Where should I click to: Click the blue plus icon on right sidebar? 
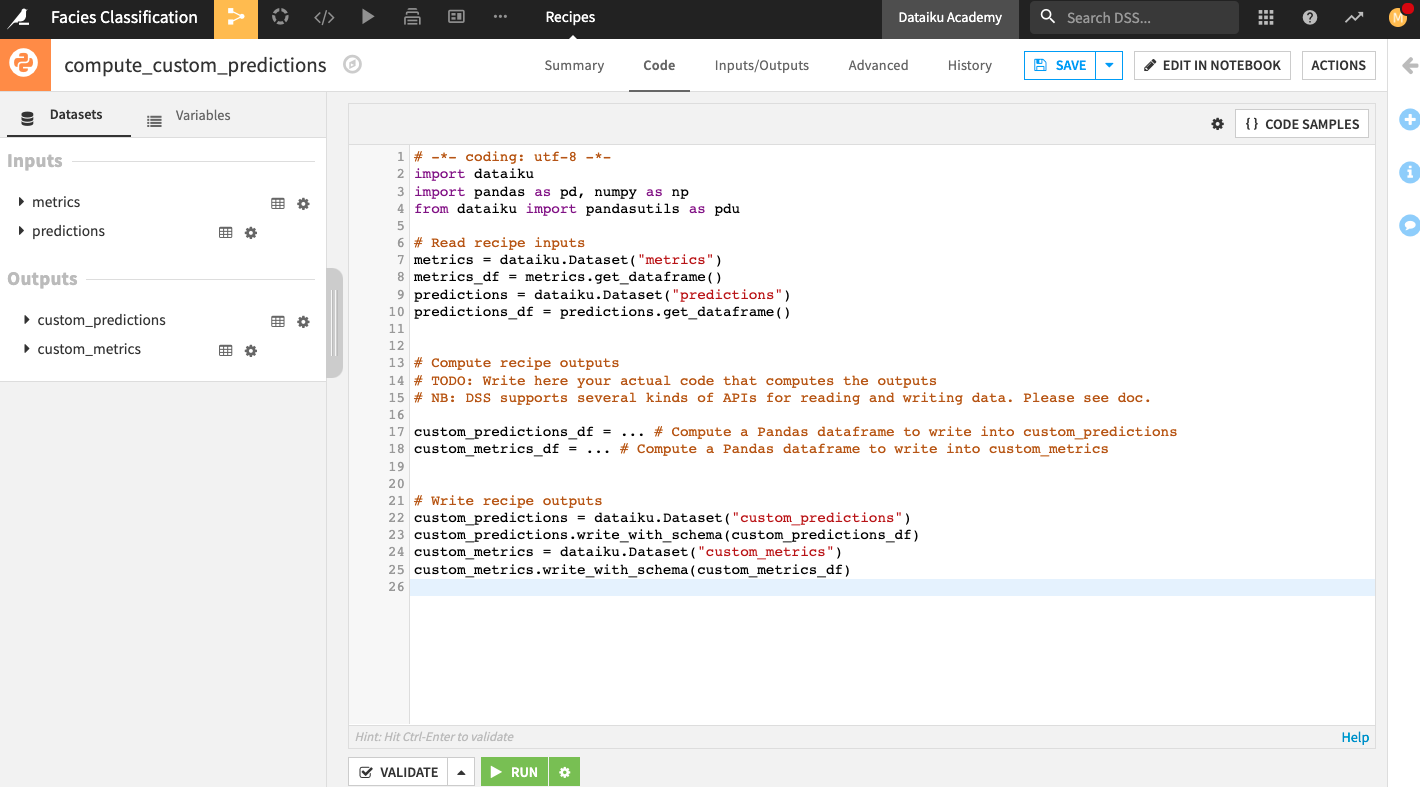point(1409,119)
